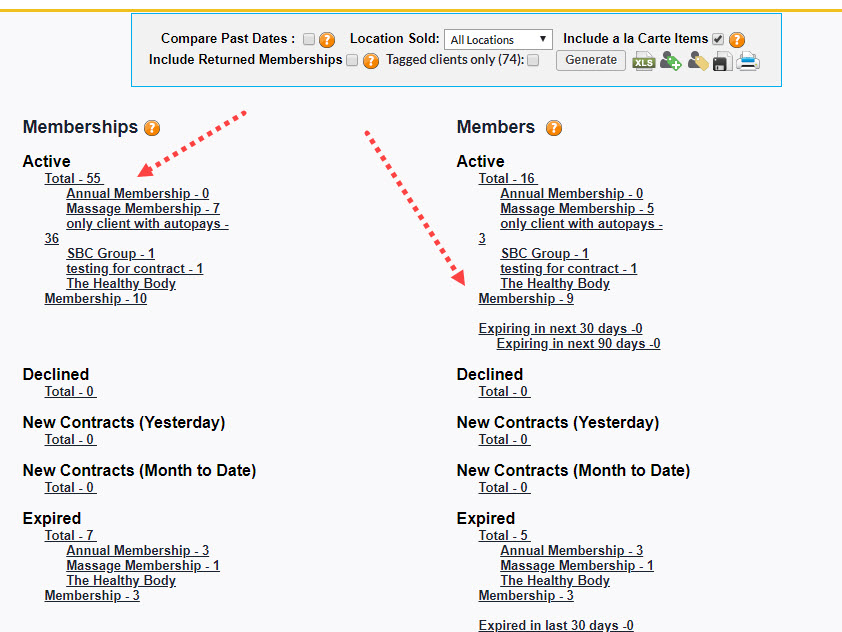The width and height of the screenshot is (842, 632).
Task: Print the report
Action: coord(749,61)
